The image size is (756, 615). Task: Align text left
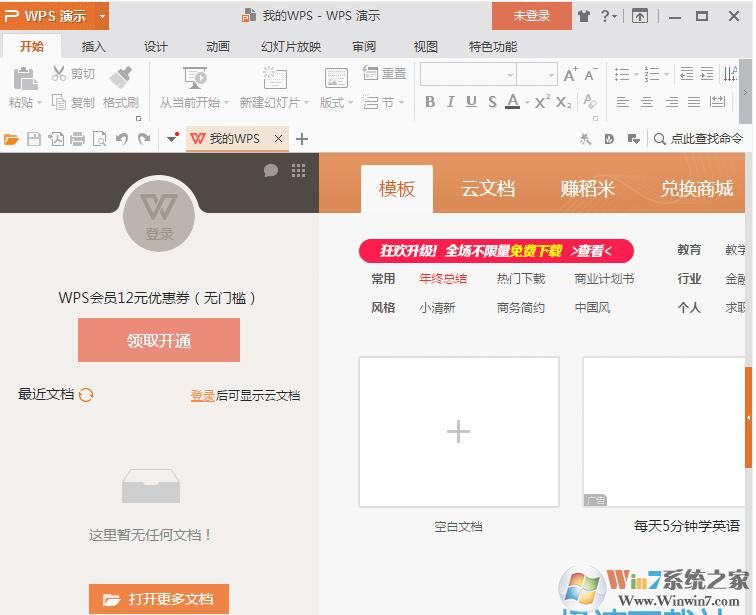[x=622, y=102]
